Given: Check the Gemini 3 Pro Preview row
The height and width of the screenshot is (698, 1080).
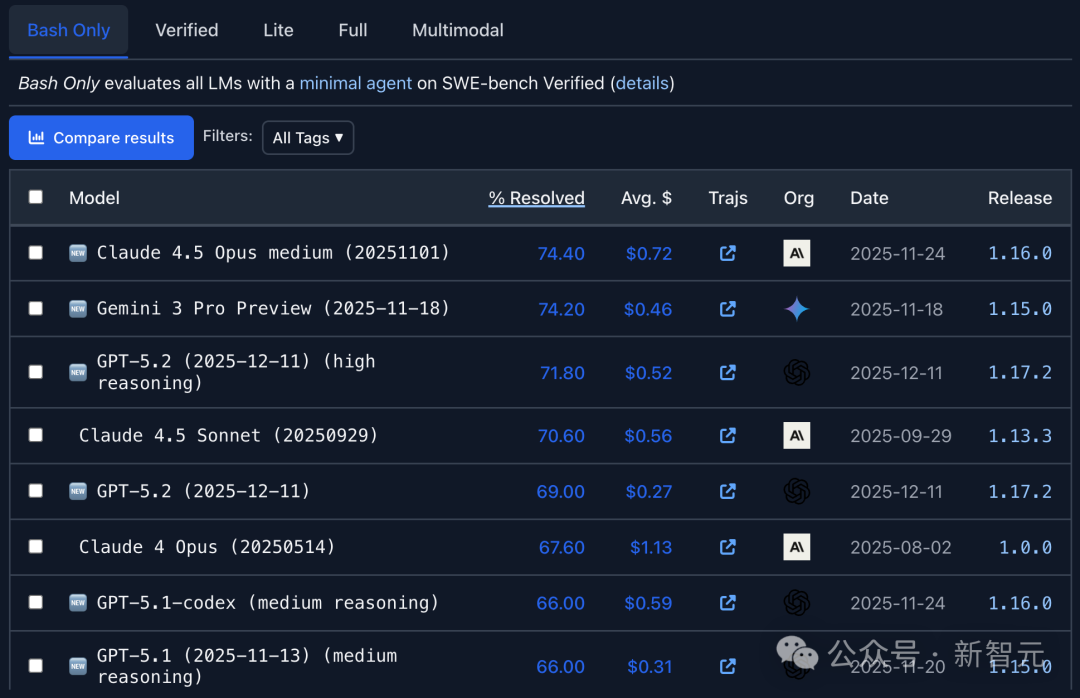Looking at the screenshot, I should point(36,309).
